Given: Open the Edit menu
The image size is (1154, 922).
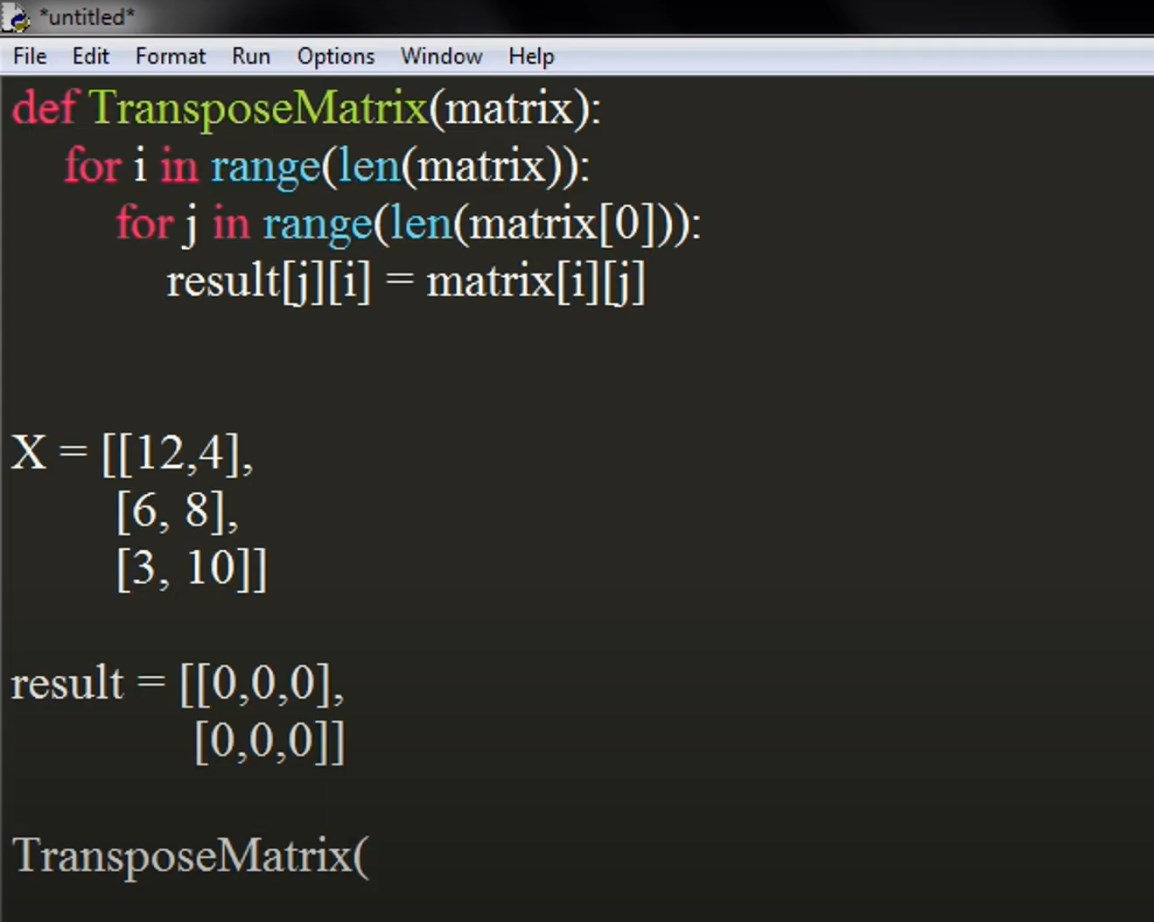Looking at the screenshot, I should click(90, 56).
